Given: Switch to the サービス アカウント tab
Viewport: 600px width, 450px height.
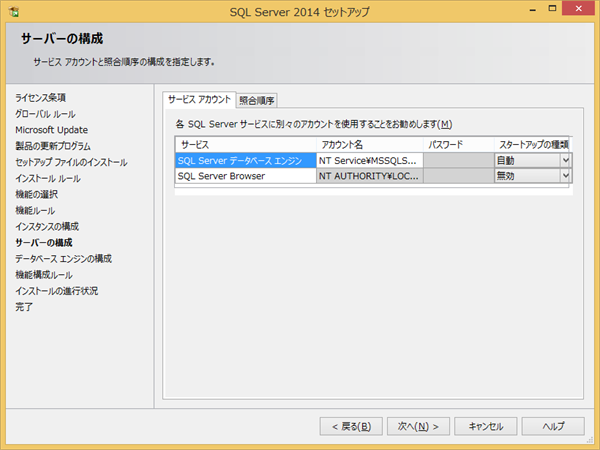Looking at the screenshot, I should pyautogui.click(x=199, y=100).
